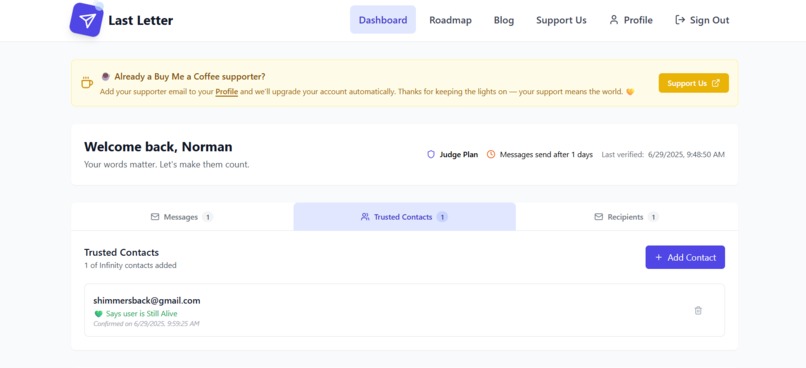The image size is (806, 368).
Task: Click the Sign Out arrow icon
Action: point(680,20)
